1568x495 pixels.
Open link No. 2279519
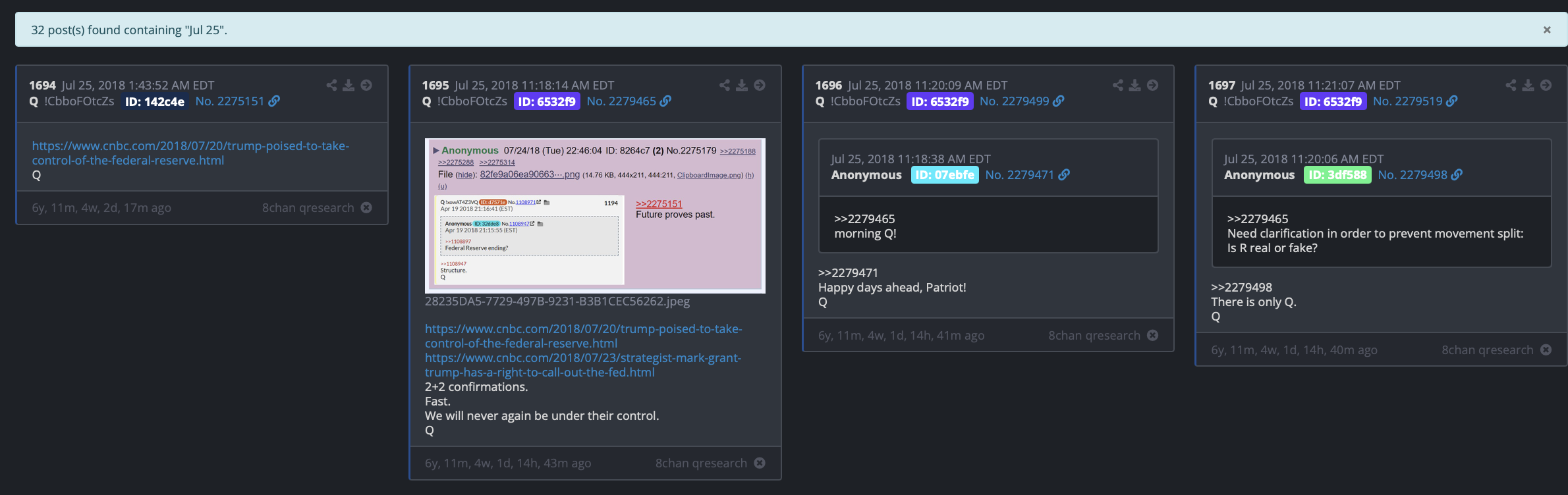click(x=1415, y=101)
